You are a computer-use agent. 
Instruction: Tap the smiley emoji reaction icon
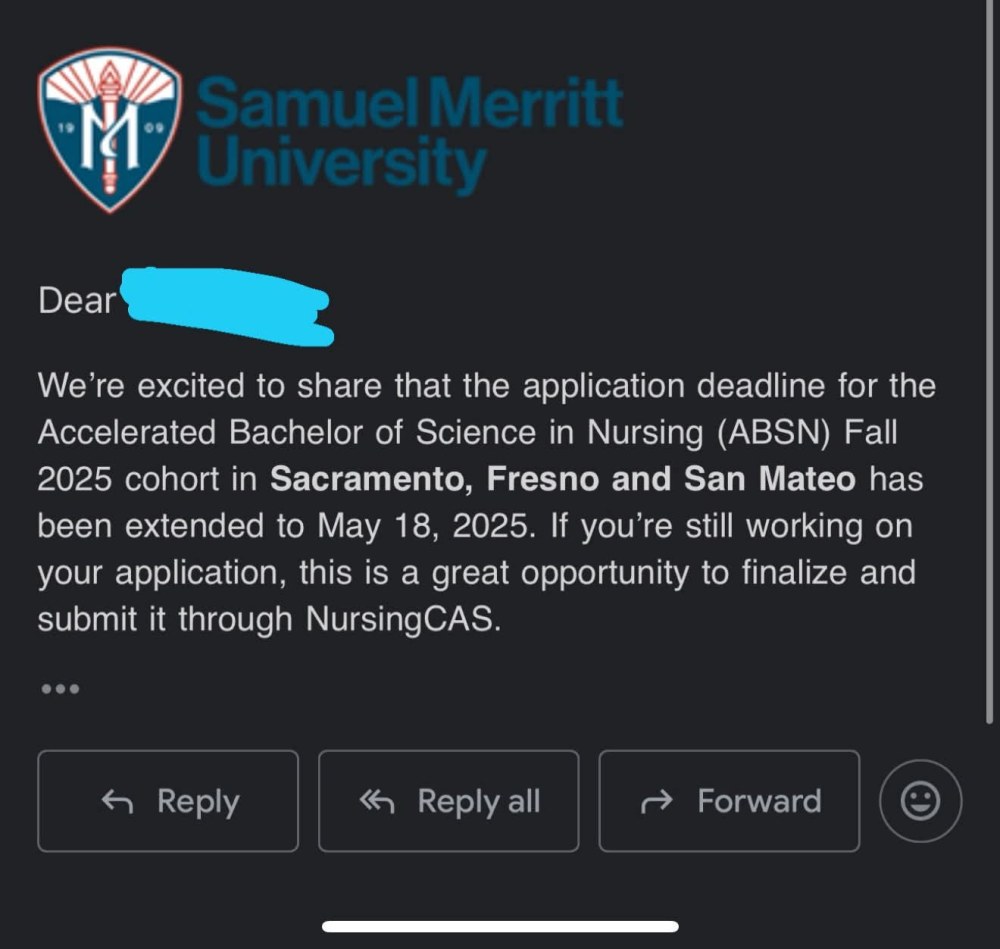[x=920, y=800]
